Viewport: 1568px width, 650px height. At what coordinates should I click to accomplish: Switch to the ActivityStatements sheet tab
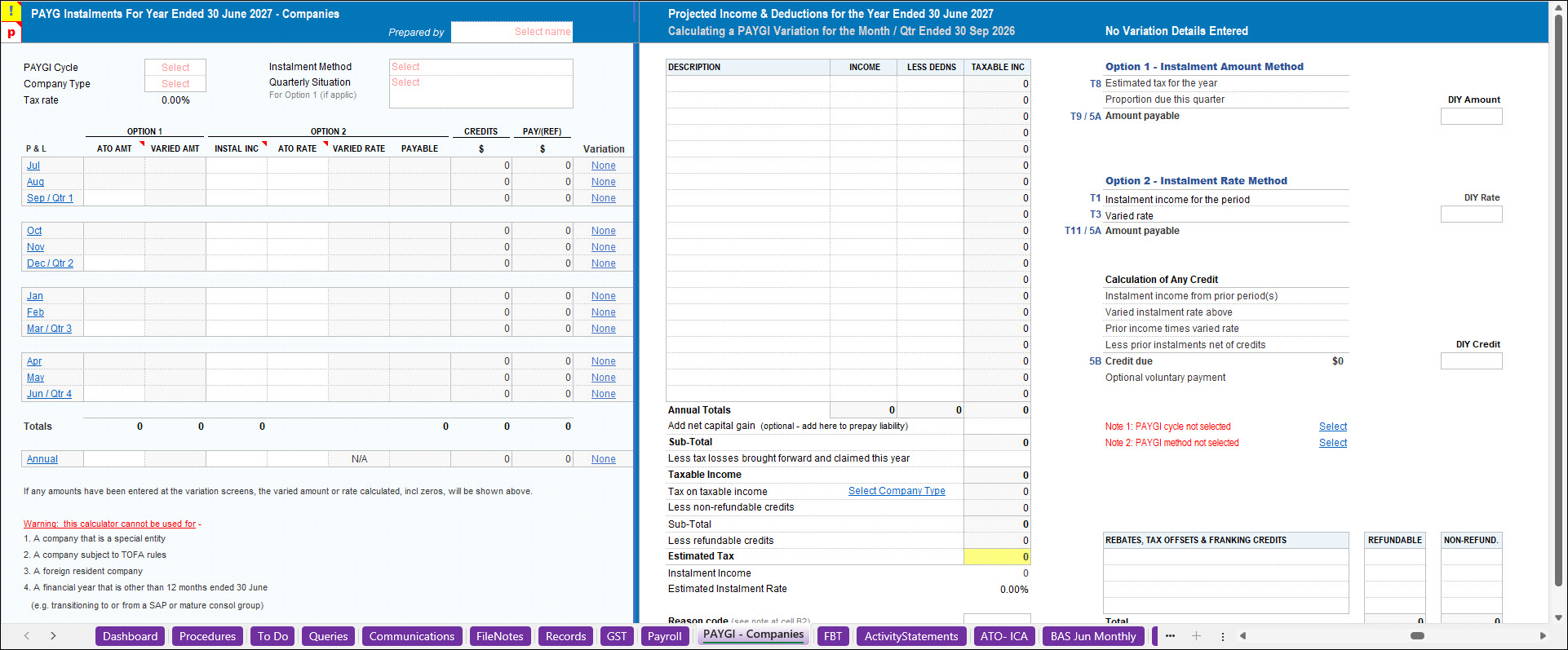(911, 636)
